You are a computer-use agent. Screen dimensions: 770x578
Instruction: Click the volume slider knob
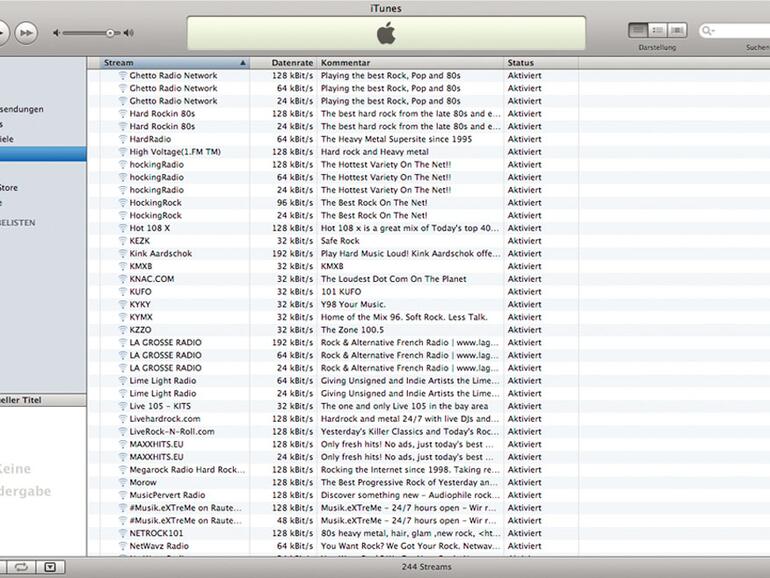click(110, 33)
